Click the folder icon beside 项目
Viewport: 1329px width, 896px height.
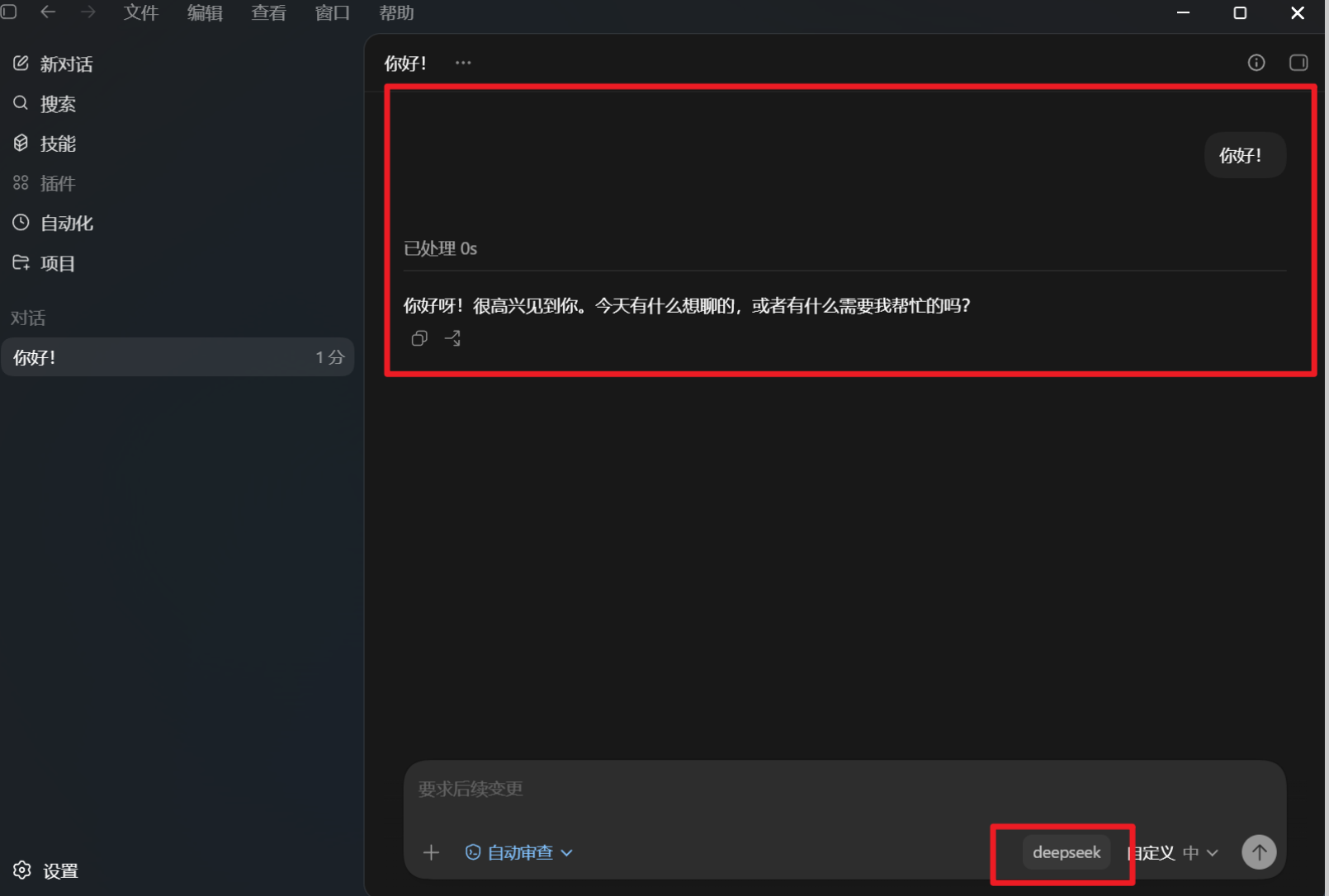(21, 262)
